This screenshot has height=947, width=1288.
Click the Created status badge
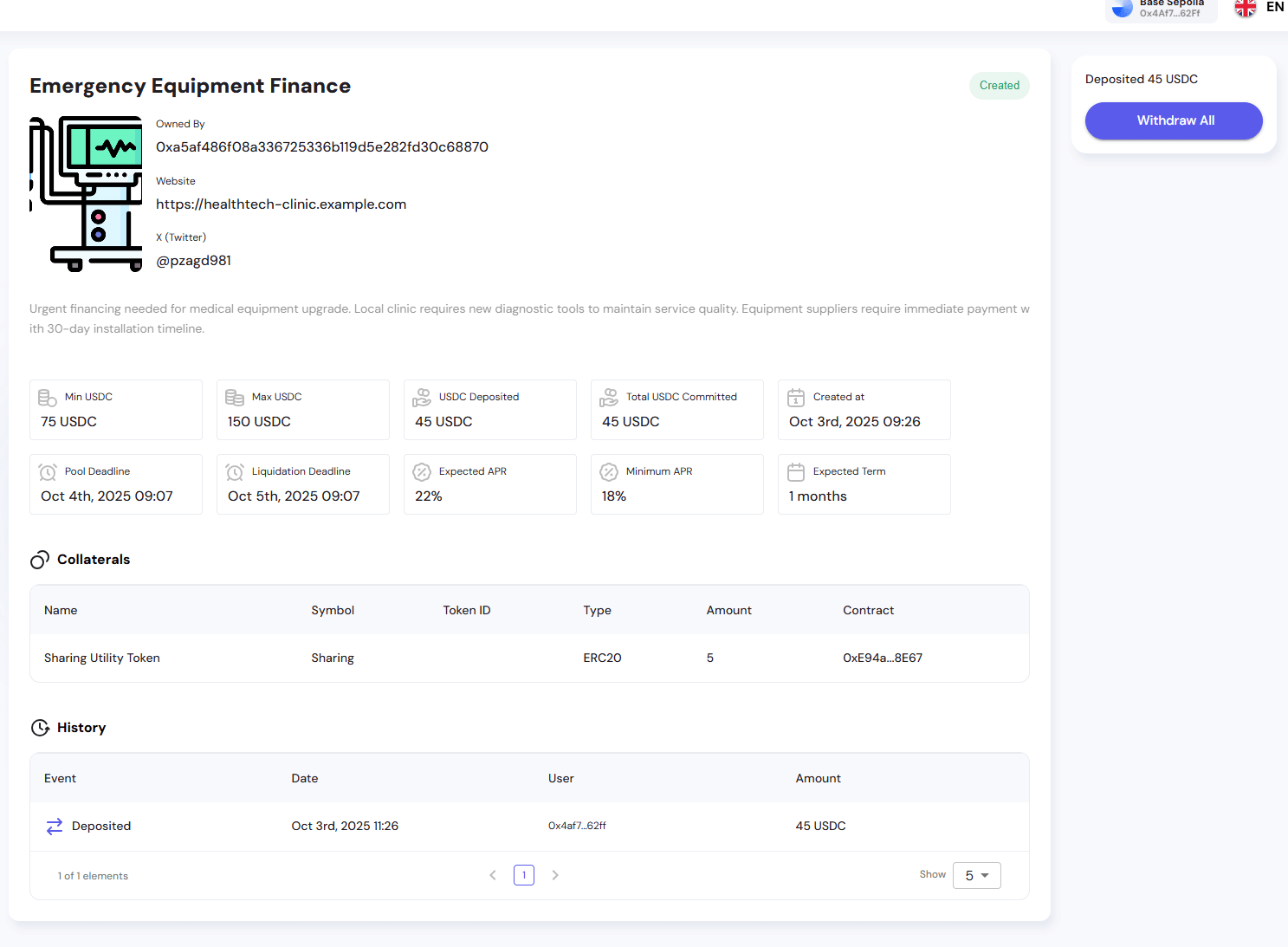(999, 86)
